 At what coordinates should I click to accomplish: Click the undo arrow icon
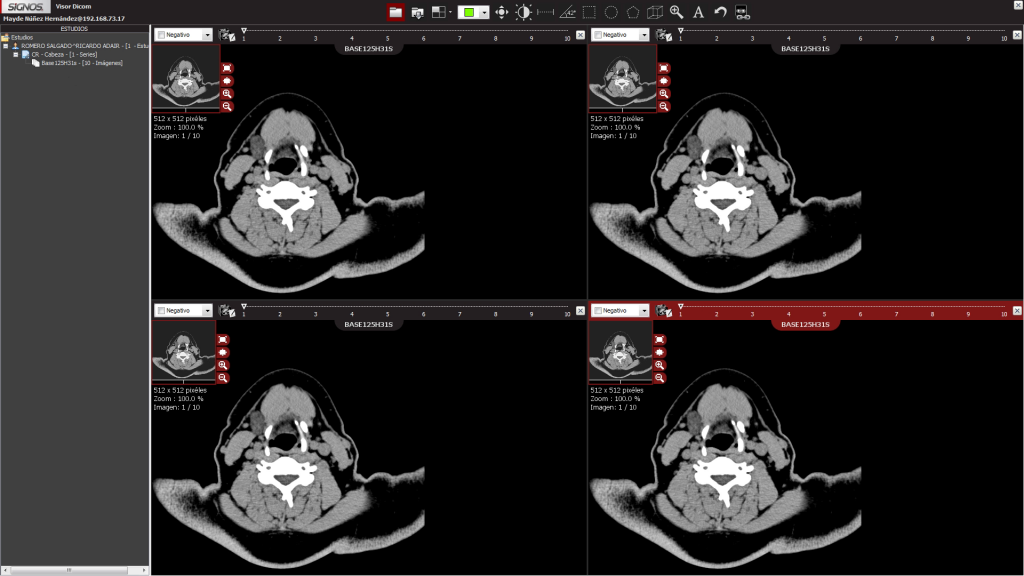pyautogui.click(x=720, y=12)
